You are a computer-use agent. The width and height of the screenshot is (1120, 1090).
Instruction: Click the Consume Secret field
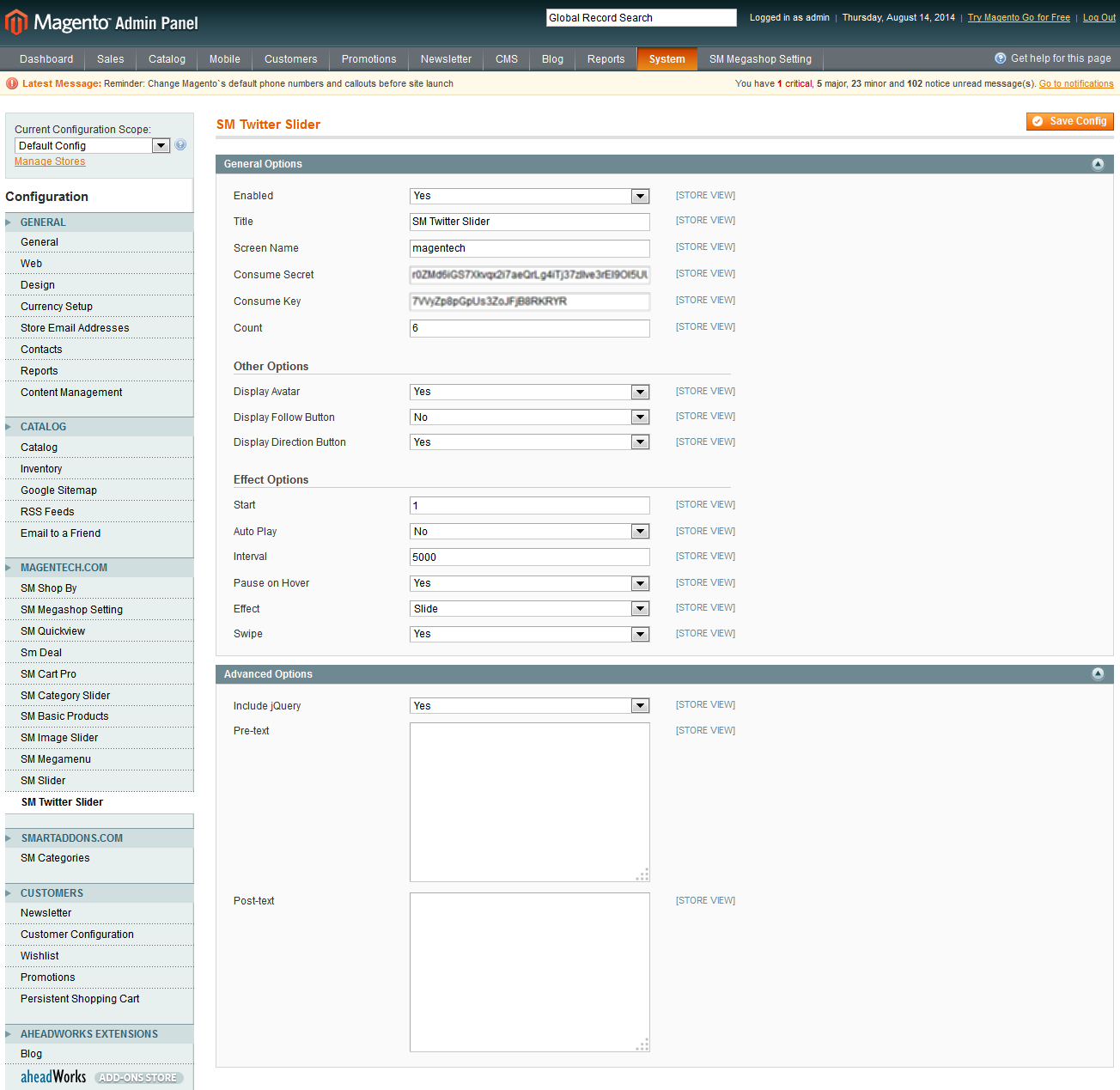click(530, 275)
